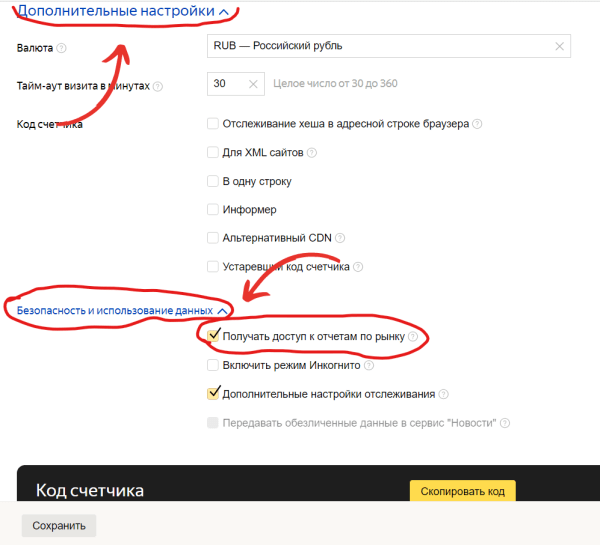Image resolution: width=600 pixels, height=545 pixels.
Task: Click help icon beside Для XML сайтов
Action: [x=312, y=153]
